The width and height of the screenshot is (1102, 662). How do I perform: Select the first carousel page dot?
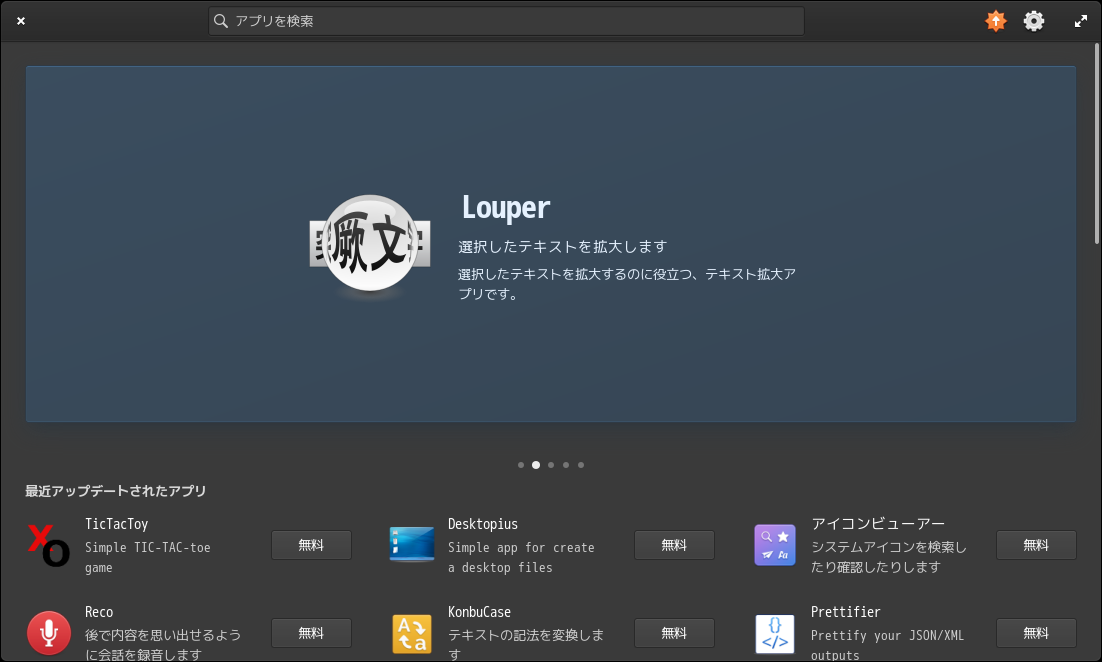pos(521,465)
